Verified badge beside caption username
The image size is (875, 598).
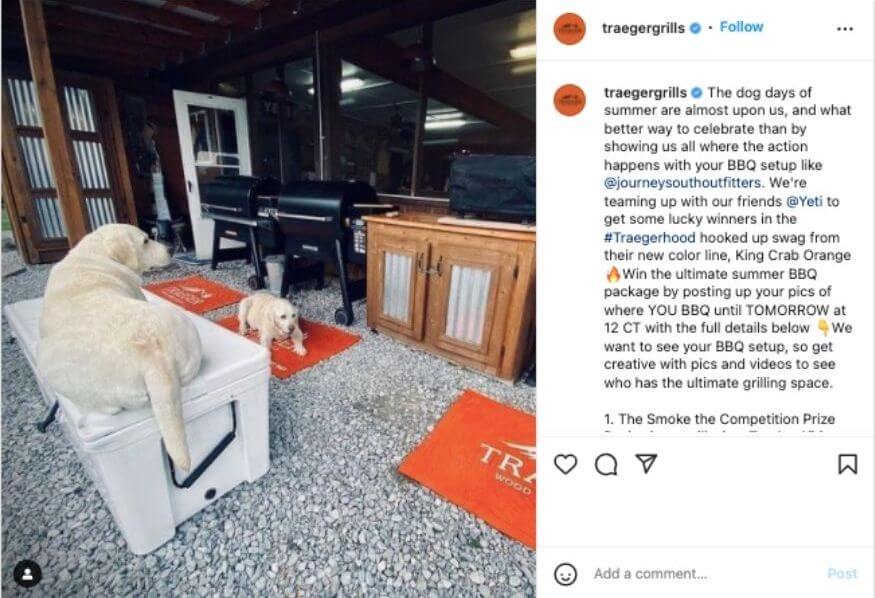click(x=697, y=93)
